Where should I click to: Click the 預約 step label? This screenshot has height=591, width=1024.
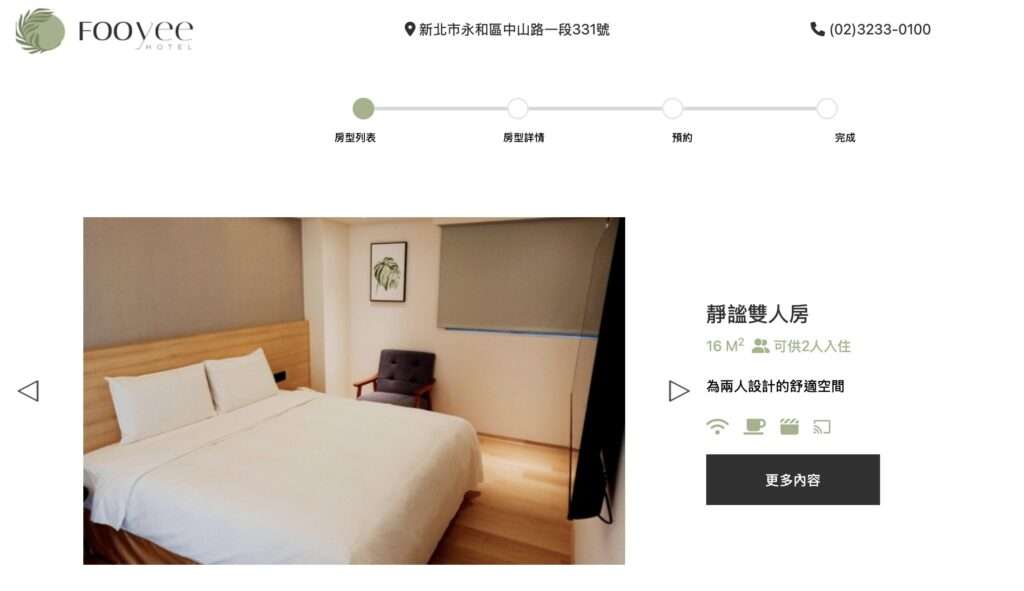tap(682, 137)
